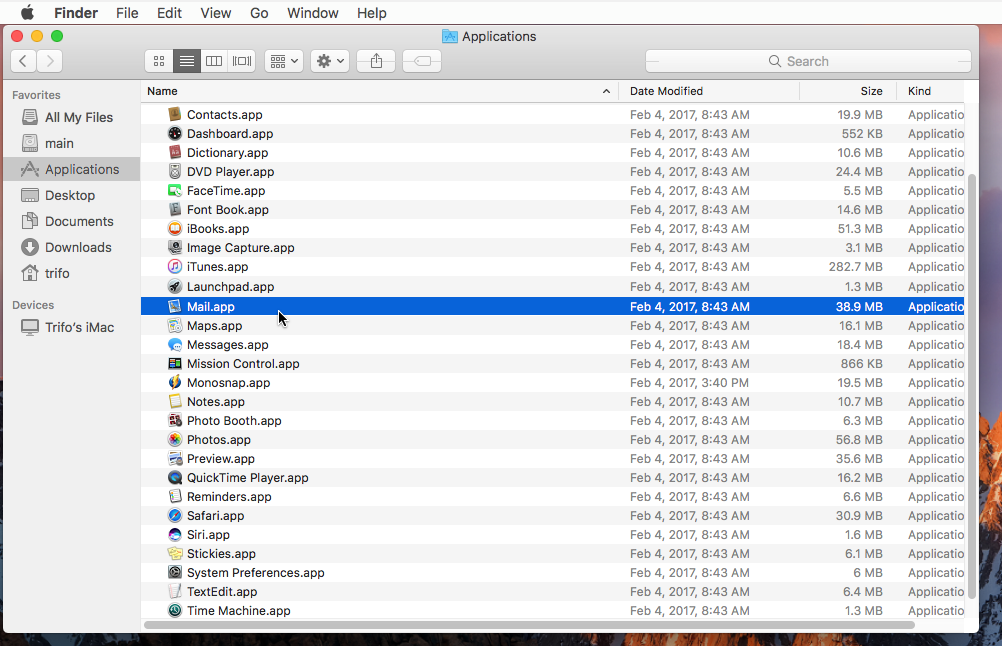Viewport: 1002px width, 646px height.
Task: Open the action gear menu
Action: tap(329, 61)
